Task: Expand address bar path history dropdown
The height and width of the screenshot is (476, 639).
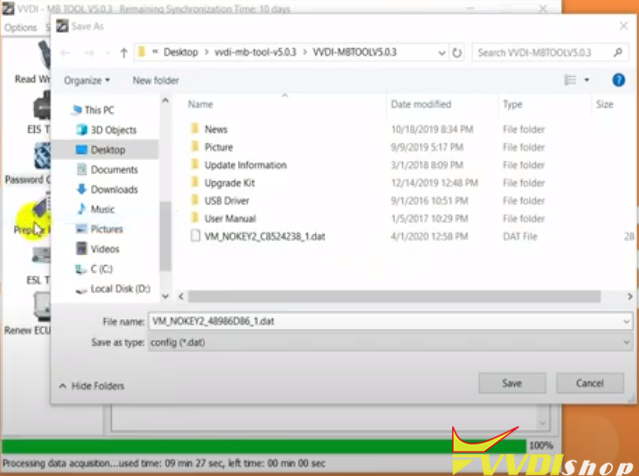Action: click(441, 53)
